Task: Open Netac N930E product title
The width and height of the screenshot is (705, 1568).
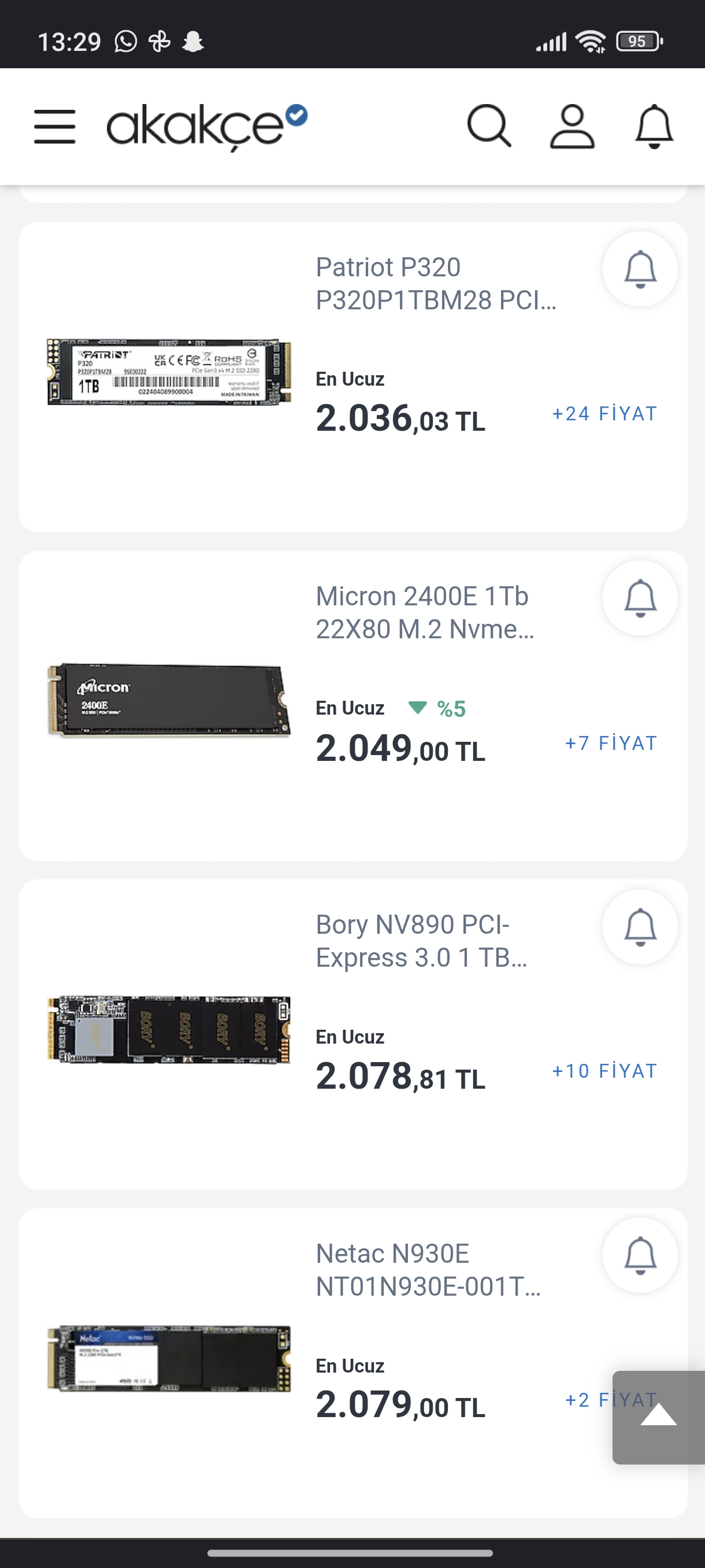Action: pyautogui.click(x=428, y=1270)
